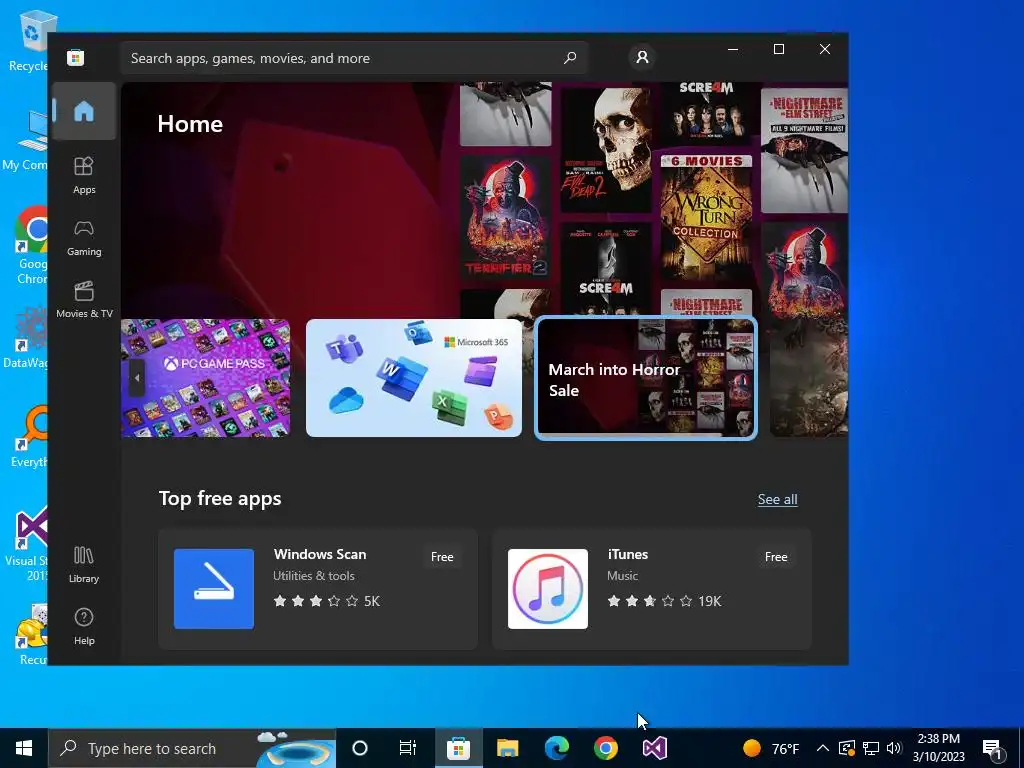Click the Windows Scan title text

coord(320,554)
